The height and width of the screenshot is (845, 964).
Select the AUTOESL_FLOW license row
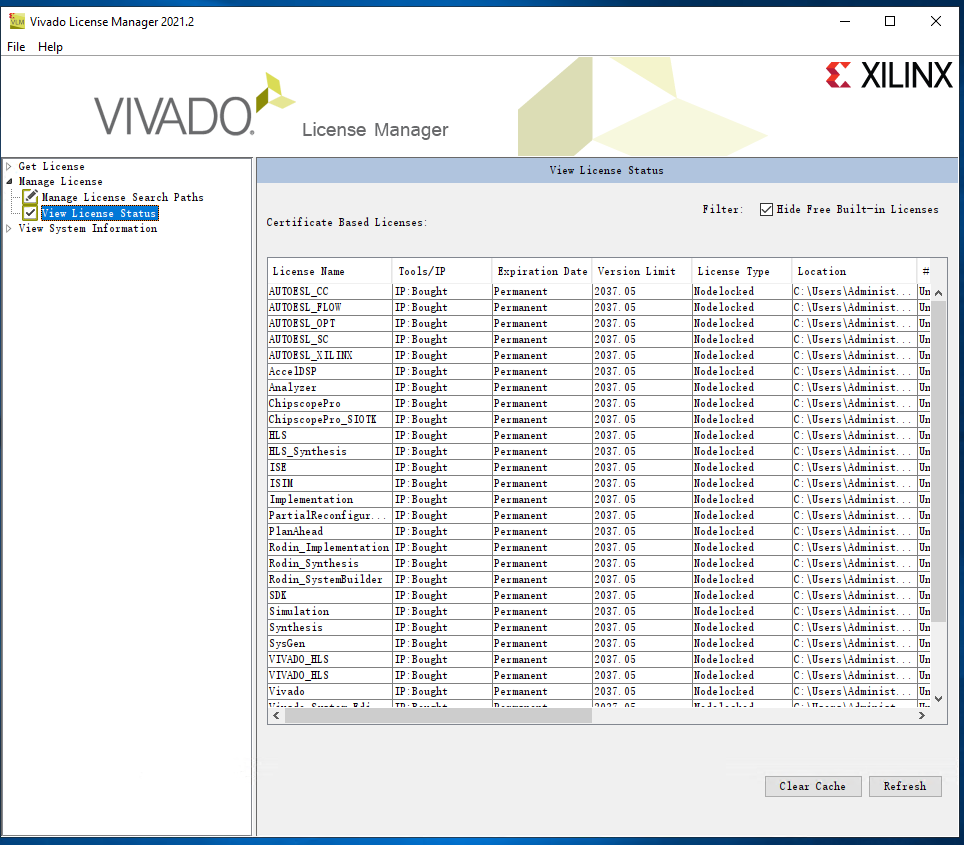click(x=599, y=307)
